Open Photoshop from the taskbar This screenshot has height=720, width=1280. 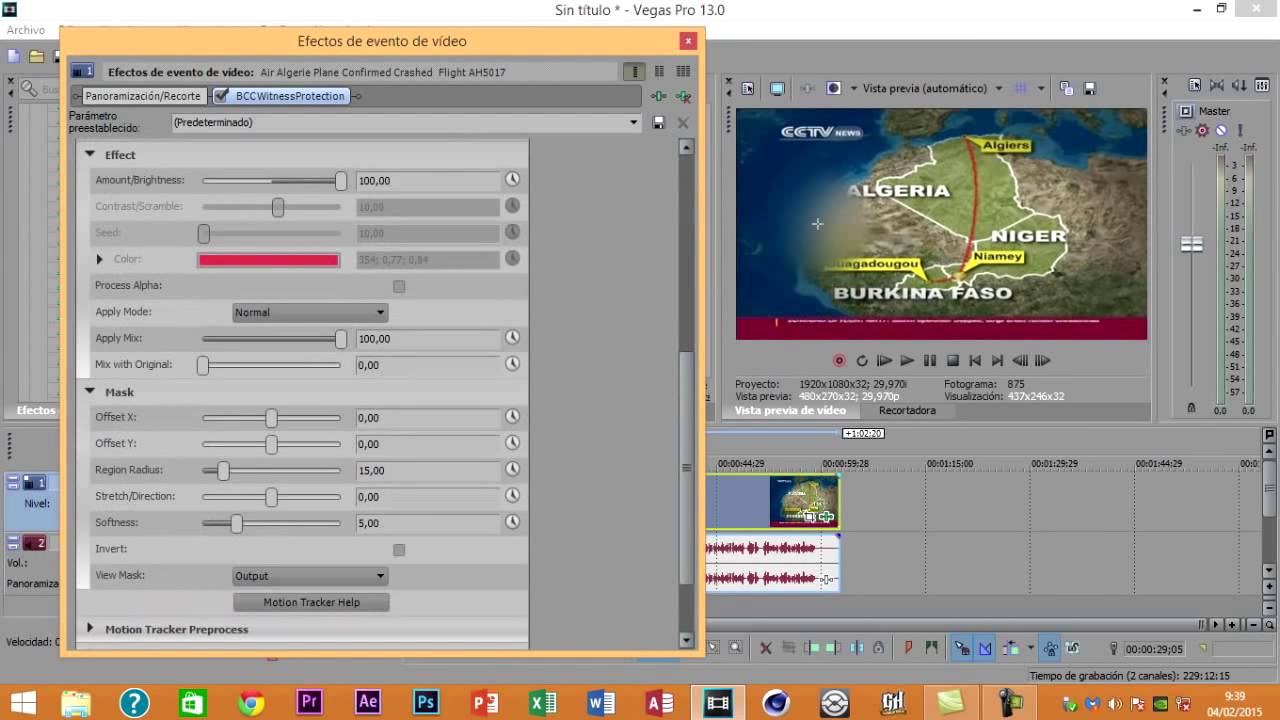click(426, 703)
